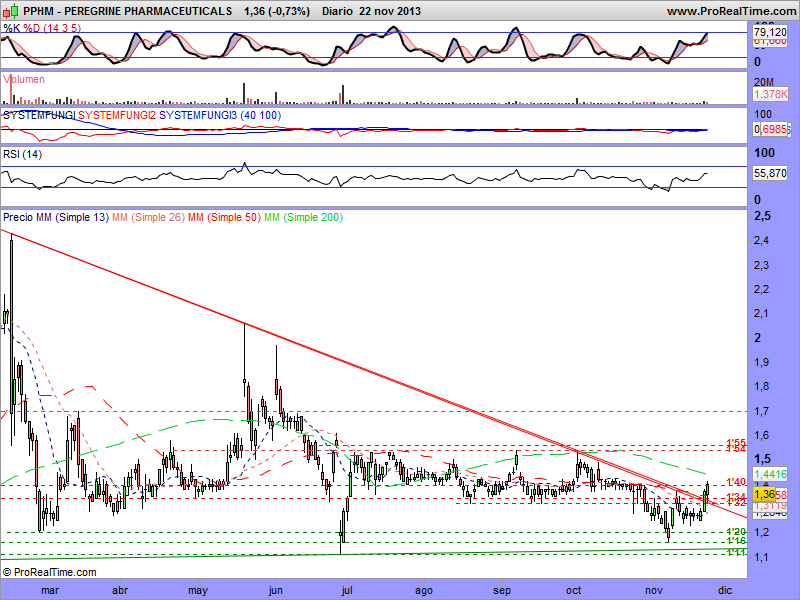Image resolution: width=800 pixels, height=600 pixels.
Task: Click the candlestick icon beside PPHM
Action: pyautogui.click(x=11, y=10)
